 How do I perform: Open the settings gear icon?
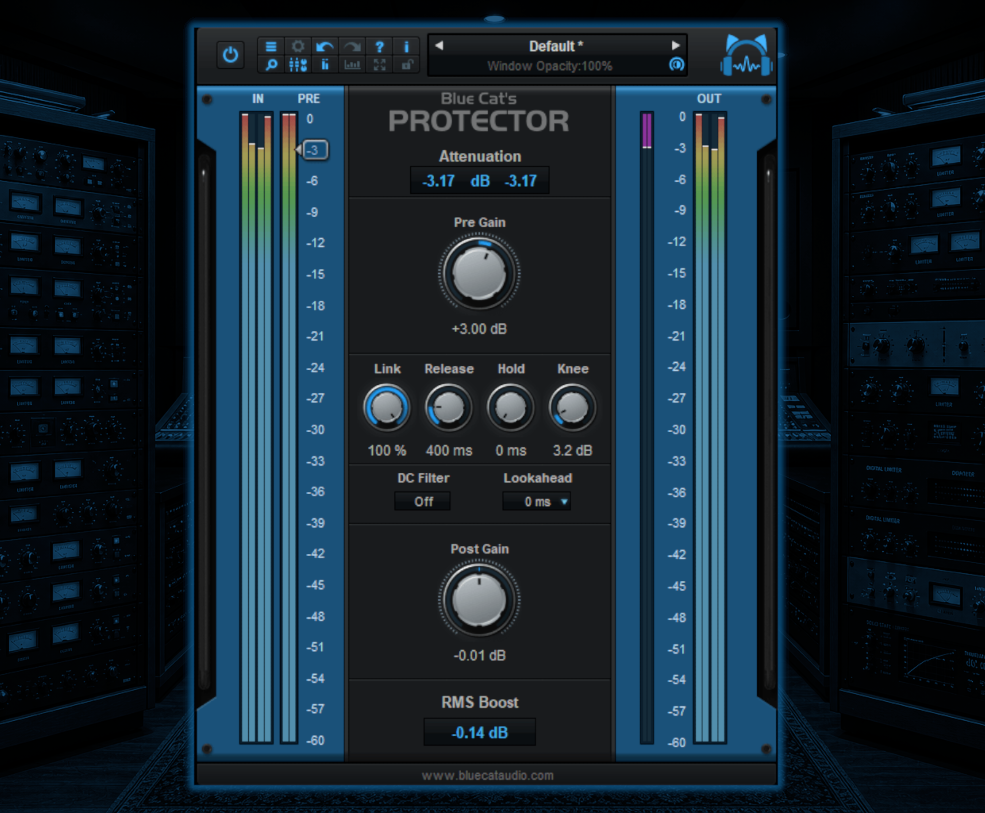298,46
